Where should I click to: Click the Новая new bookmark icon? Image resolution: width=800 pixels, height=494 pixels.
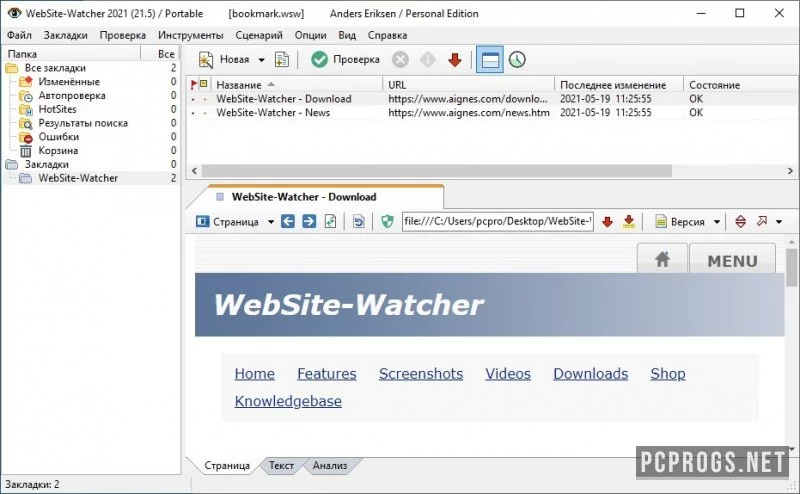pyautogui.click(x=206, y=60)
